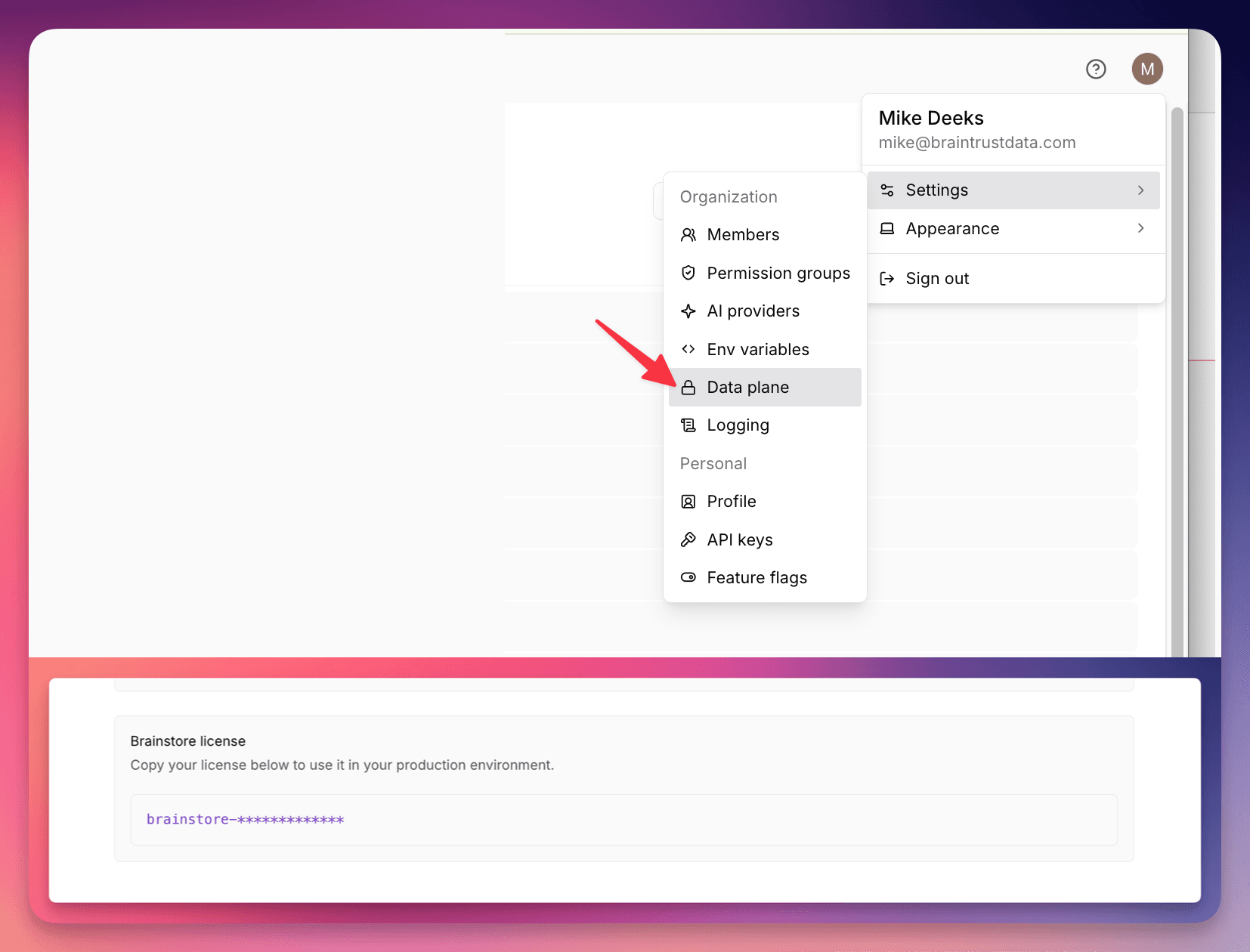Viewport: 1250px width, 952px height.
Task: Choose Members under Organization
Action: tap(744, 234)
